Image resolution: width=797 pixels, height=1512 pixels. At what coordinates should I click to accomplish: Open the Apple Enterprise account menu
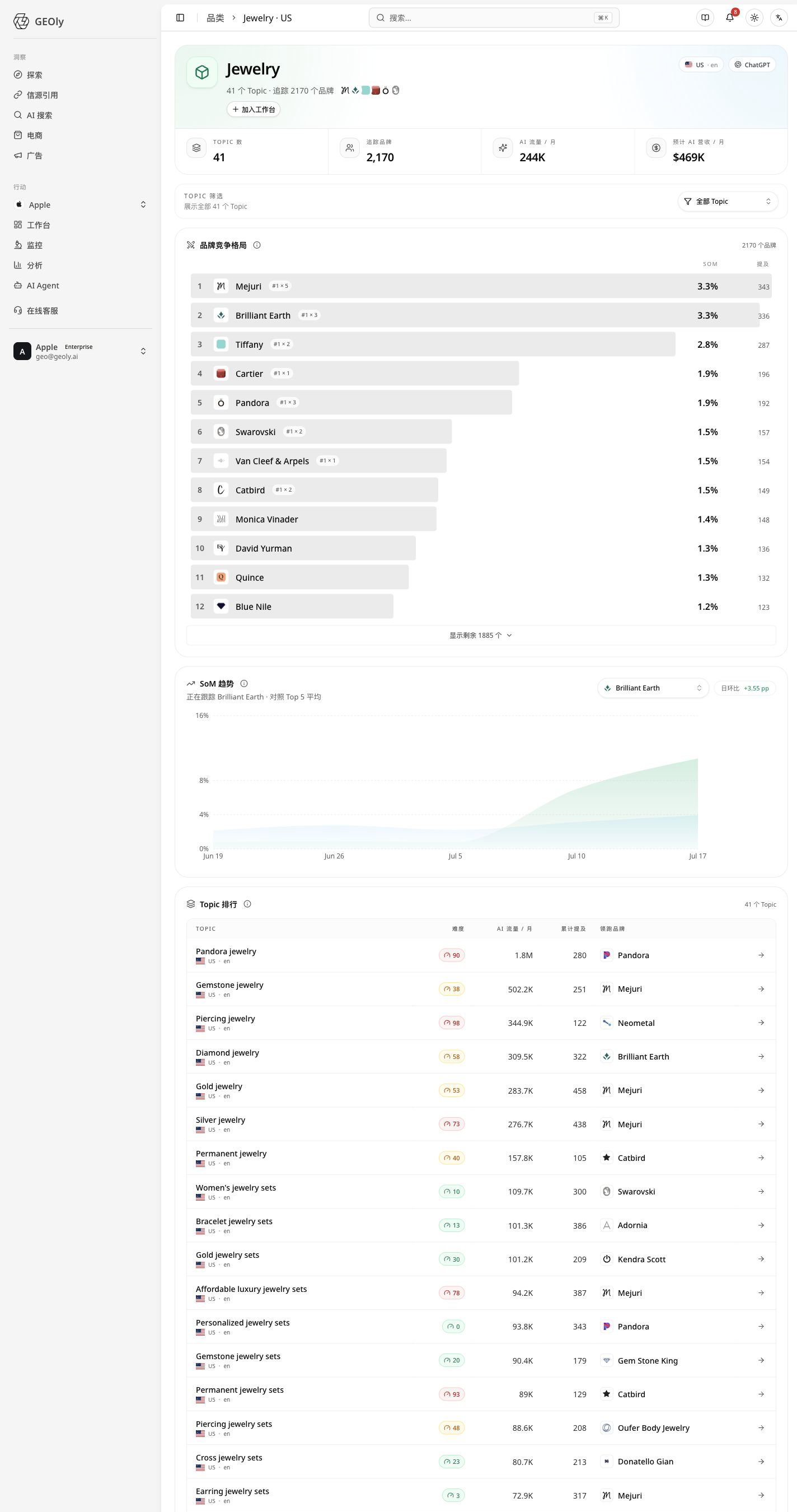click(81, 351)
